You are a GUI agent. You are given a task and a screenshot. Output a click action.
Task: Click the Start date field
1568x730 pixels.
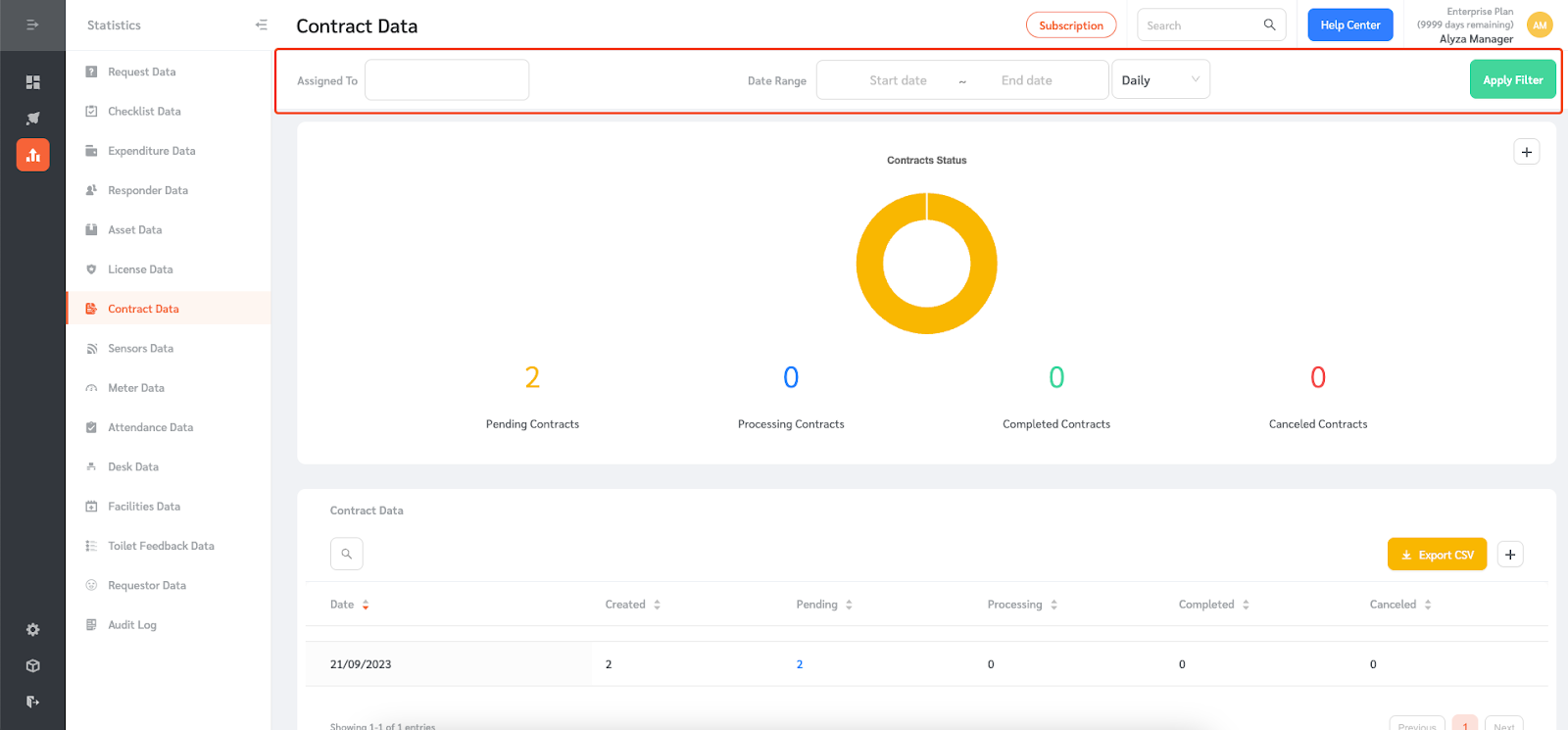(898, 80)
